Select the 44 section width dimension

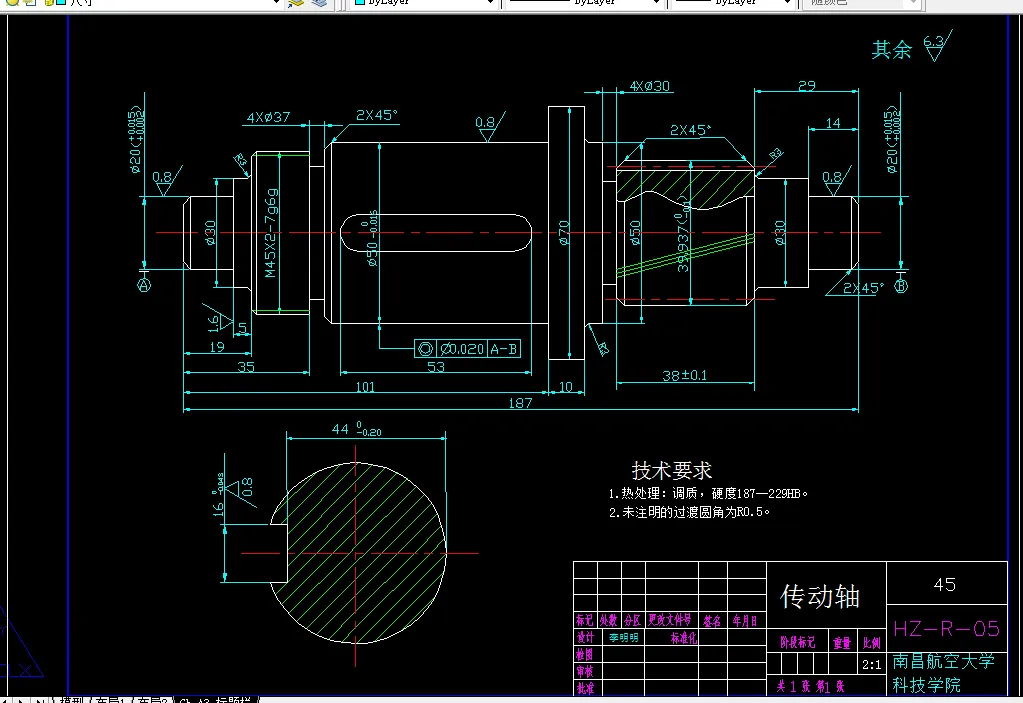pos(356,429)
